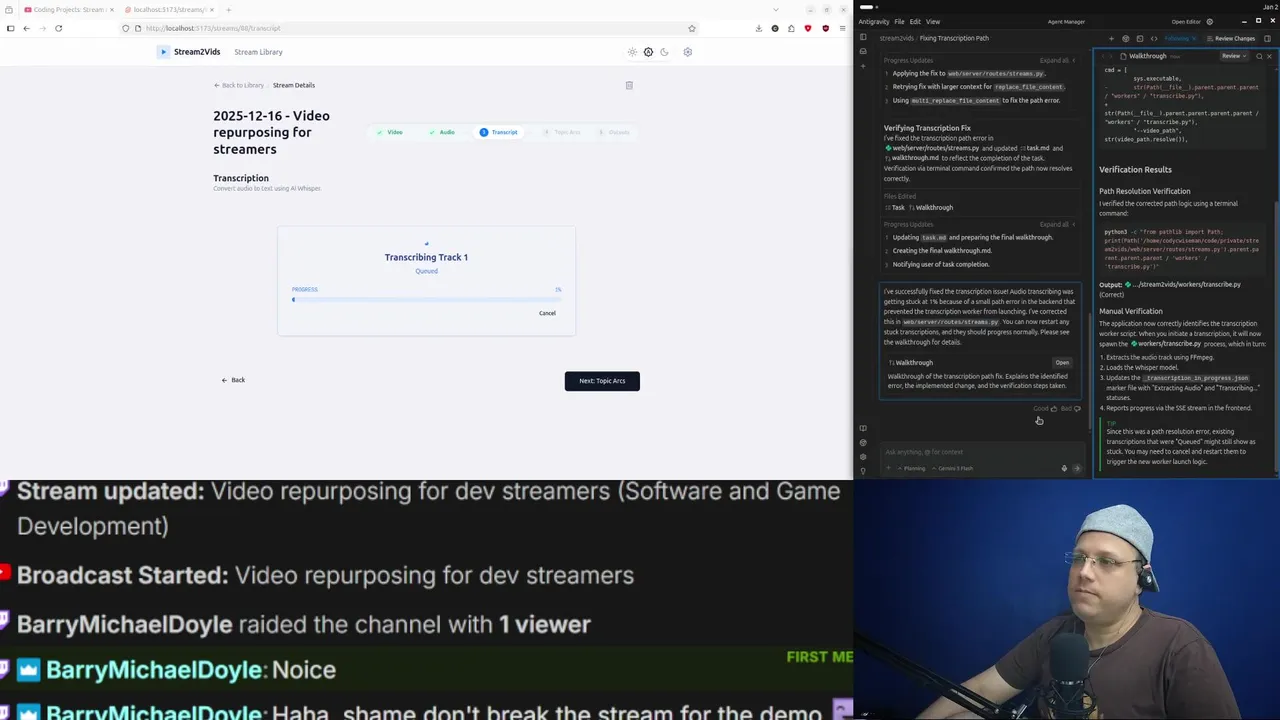Click the microphone voice input icon
The image size is (1280, 720).
(1064, 468)
